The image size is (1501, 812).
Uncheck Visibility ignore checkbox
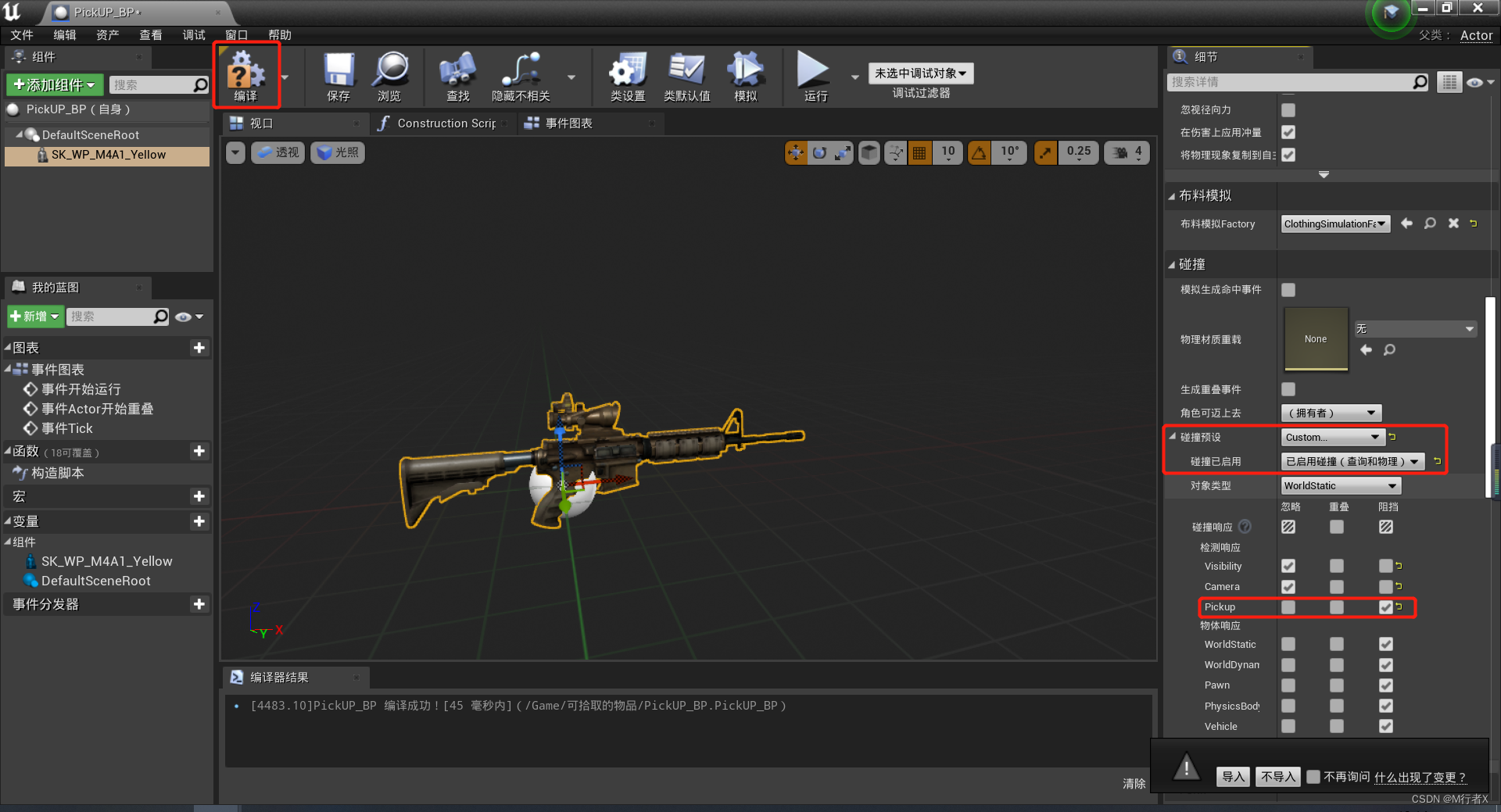pyautogui.click(x=1288, y=566)
